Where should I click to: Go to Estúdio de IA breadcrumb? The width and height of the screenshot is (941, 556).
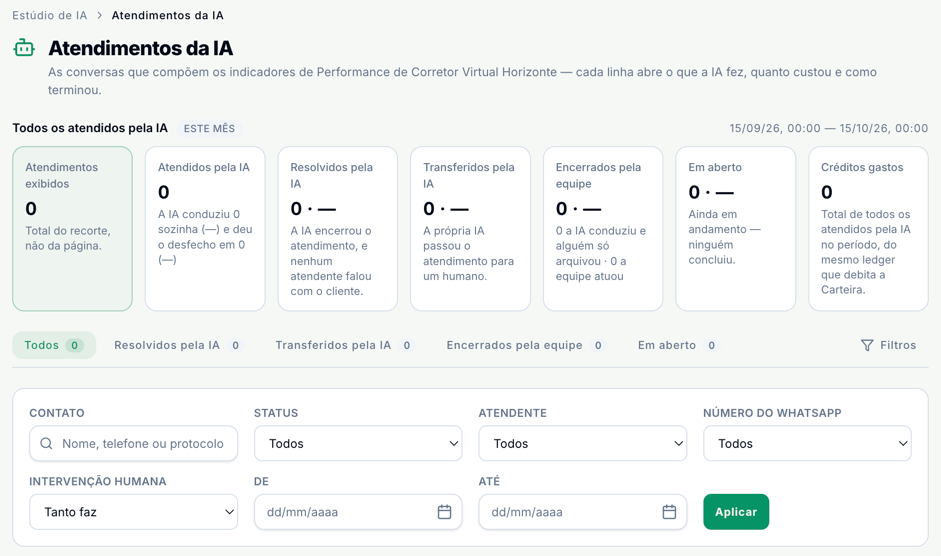tap(50, 16)
